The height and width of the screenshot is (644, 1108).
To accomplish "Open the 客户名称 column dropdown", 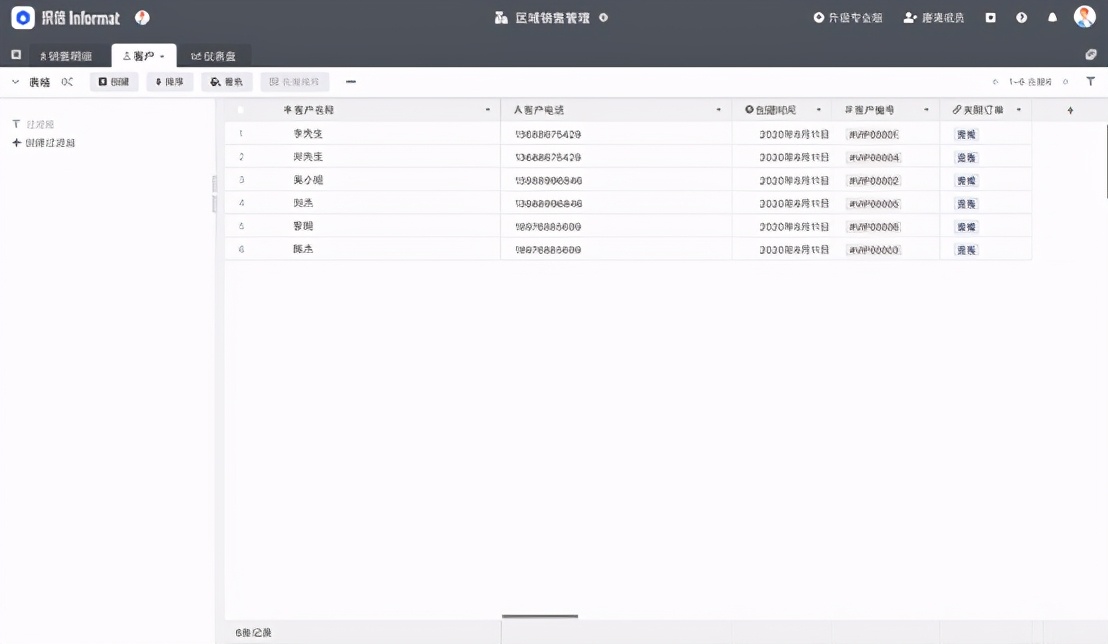I will pyautogui.click(x=487, y=109).
